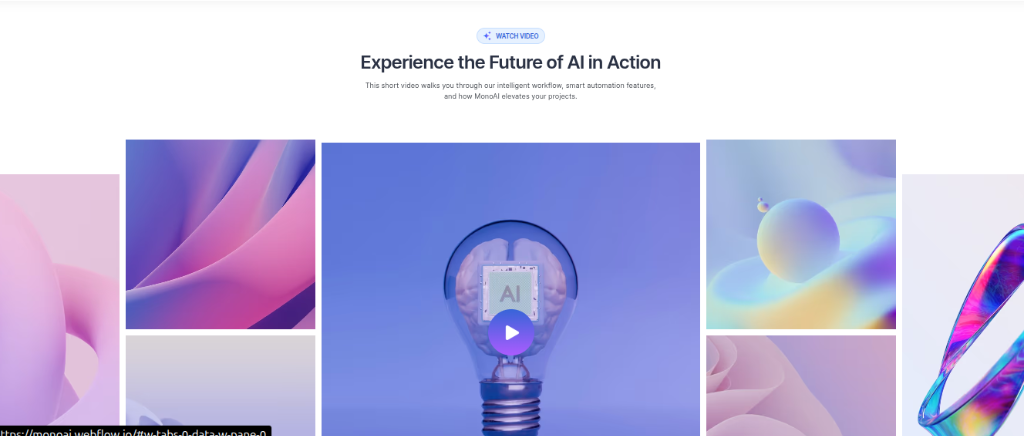Open the grey lavender thumbnail below wave image
Screen dimensions: 1024x436
(220, 386)
